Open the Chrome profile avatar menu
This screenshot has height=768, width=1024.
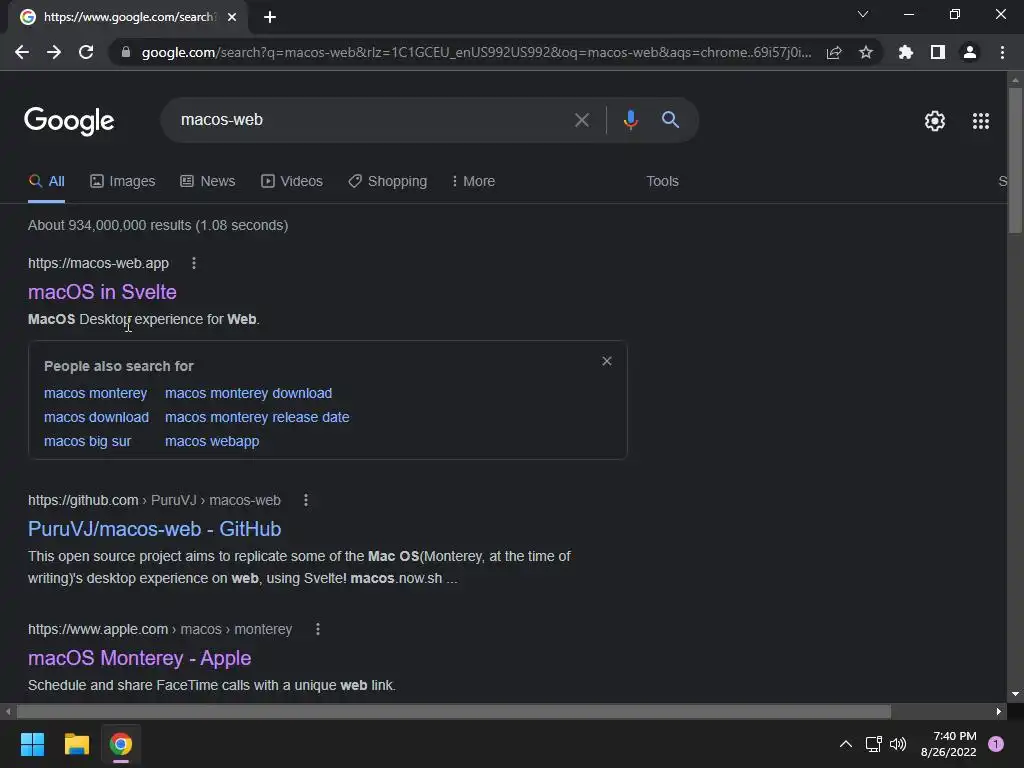click(x=970, y=52)
